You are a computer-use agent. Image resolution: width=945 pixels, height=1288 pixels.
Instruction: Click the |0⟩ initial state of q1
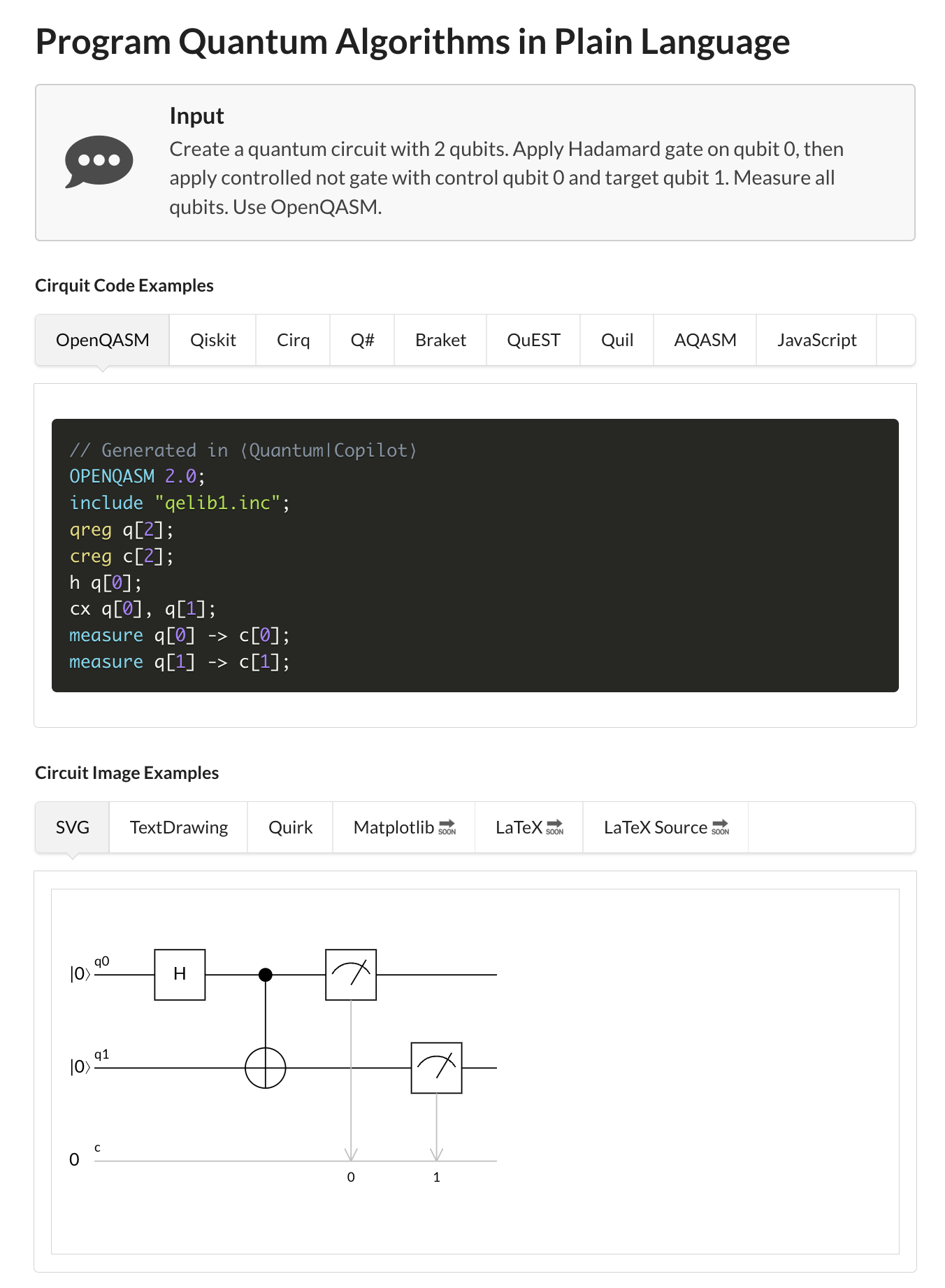(80, 1067)
